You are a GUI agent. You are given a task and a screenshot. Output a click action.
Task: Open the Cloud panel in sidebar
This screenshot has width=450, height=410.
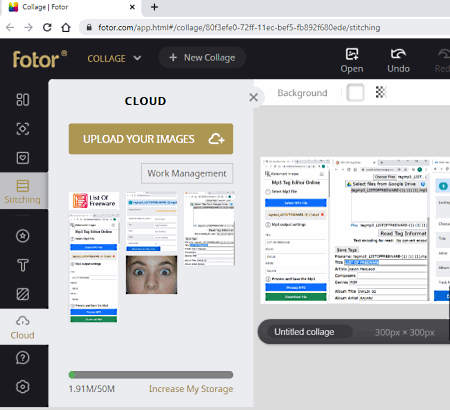point(23,327)
